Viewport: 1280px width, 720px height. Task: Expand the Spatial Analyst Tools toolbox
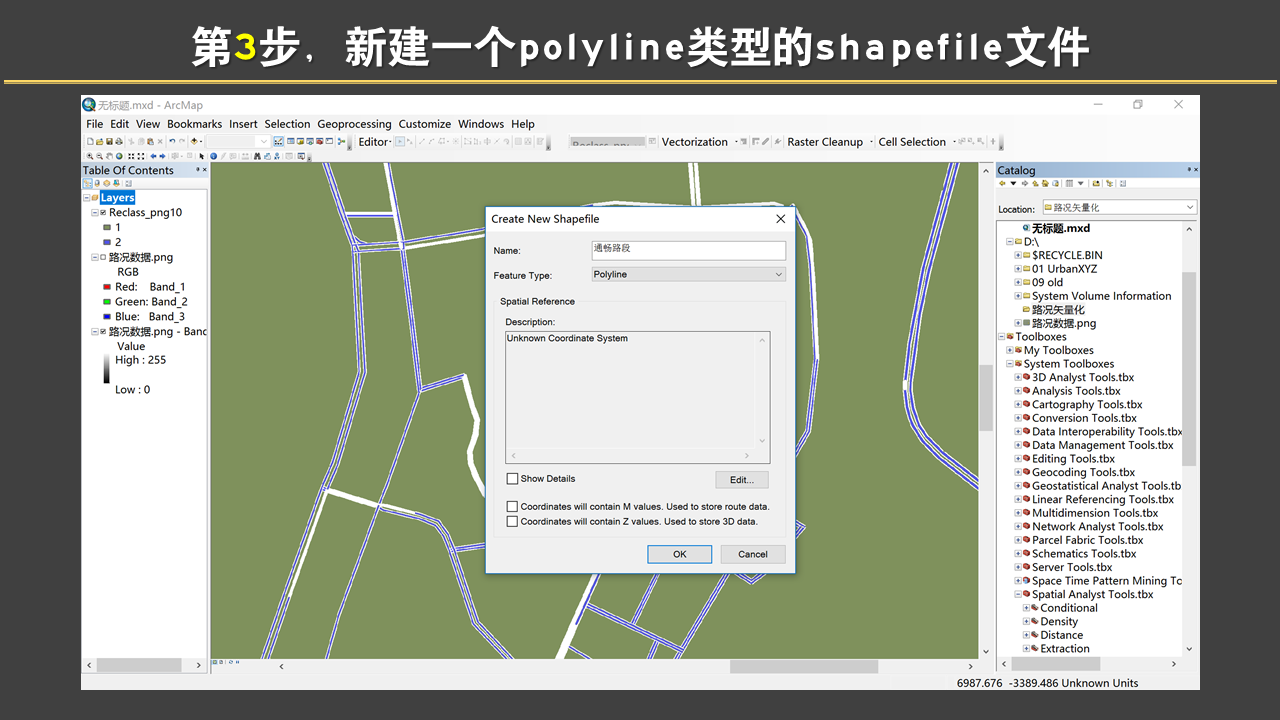tap(1020, 594)
